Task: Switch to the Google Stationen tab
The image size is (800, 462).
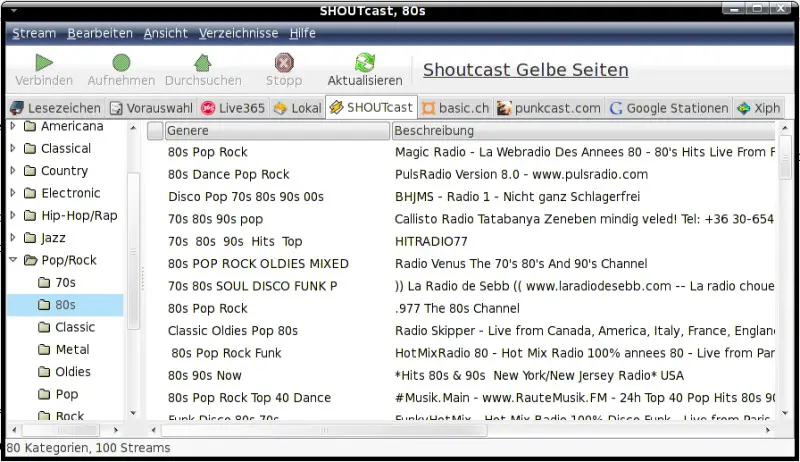Action: coord(669,108)
